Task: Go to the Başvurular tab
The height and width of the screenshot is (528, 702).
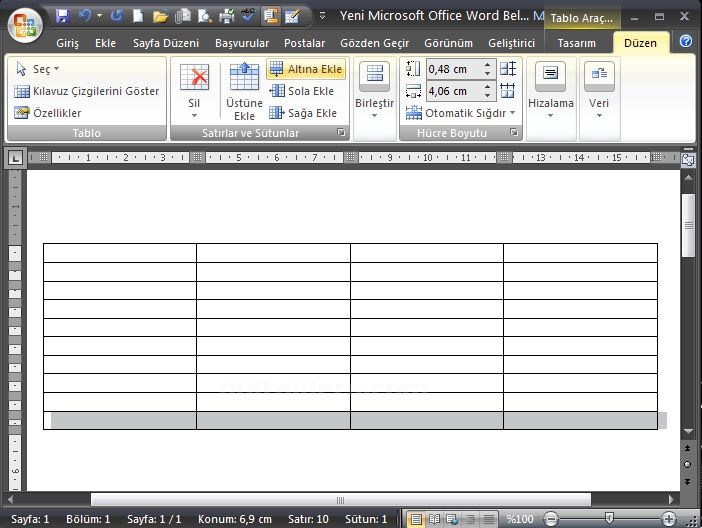Action: pyautogui.click(x=242, y=43)
